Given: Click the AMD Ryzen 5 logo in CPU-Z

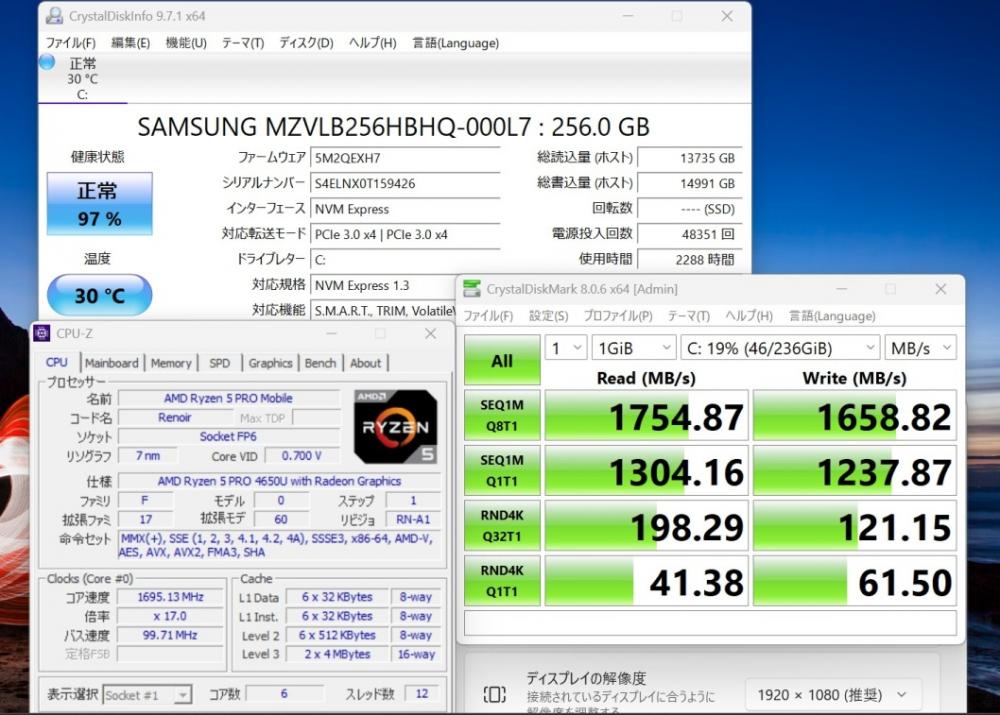Looking at the screenshot, I should click(395, 427).
